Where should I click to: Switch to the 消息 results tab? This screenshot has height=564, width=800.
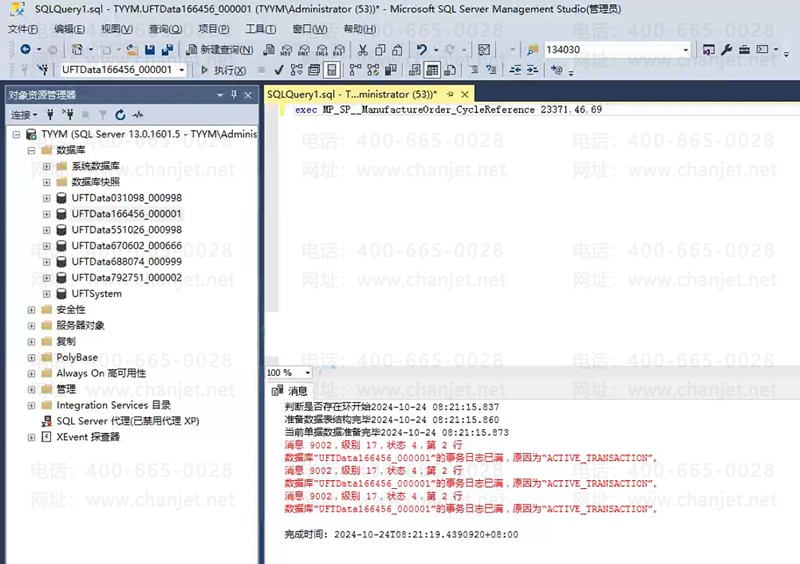[x=289, y=391]
